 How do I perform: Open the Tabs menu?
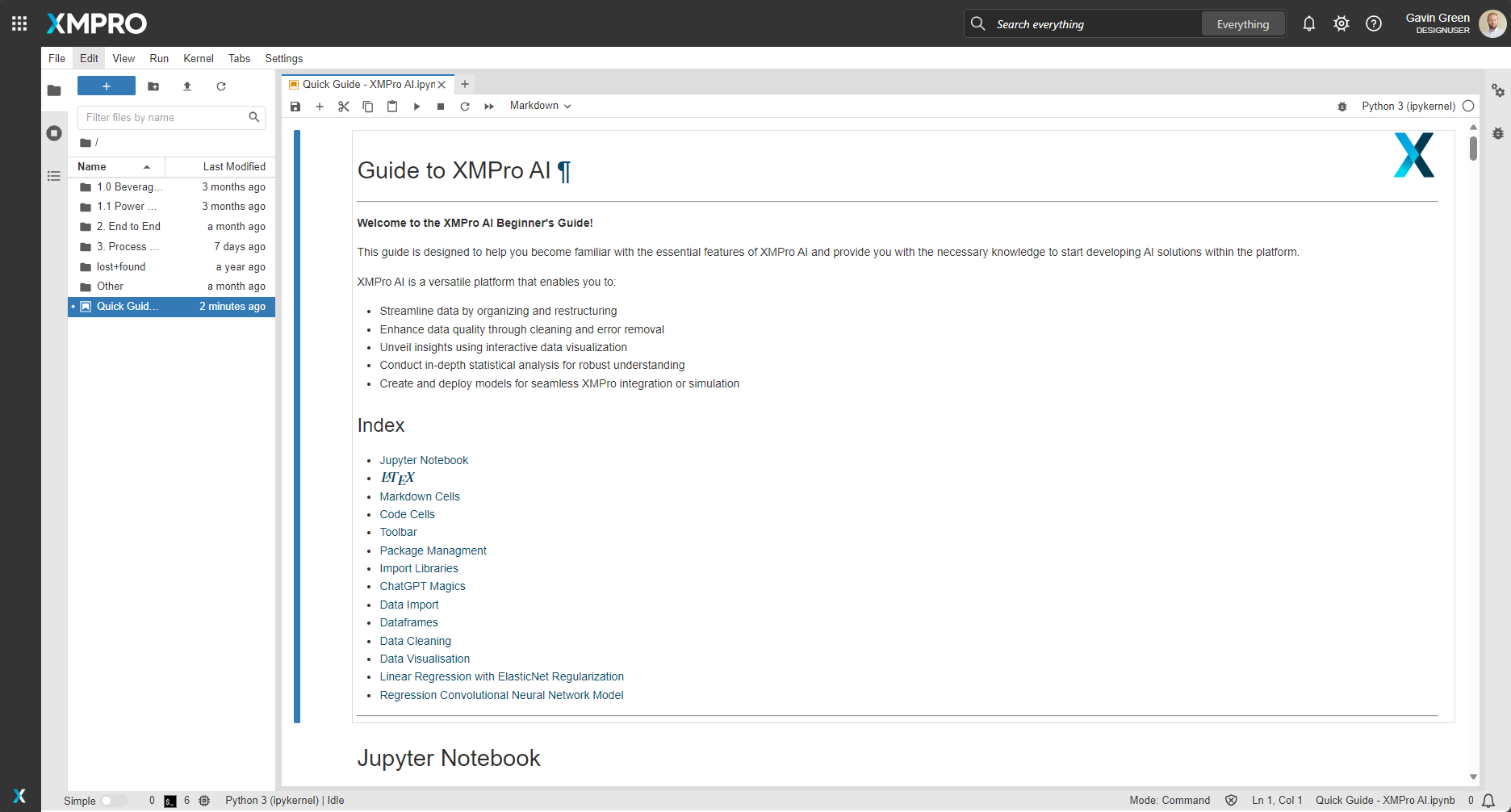[239, 58]
